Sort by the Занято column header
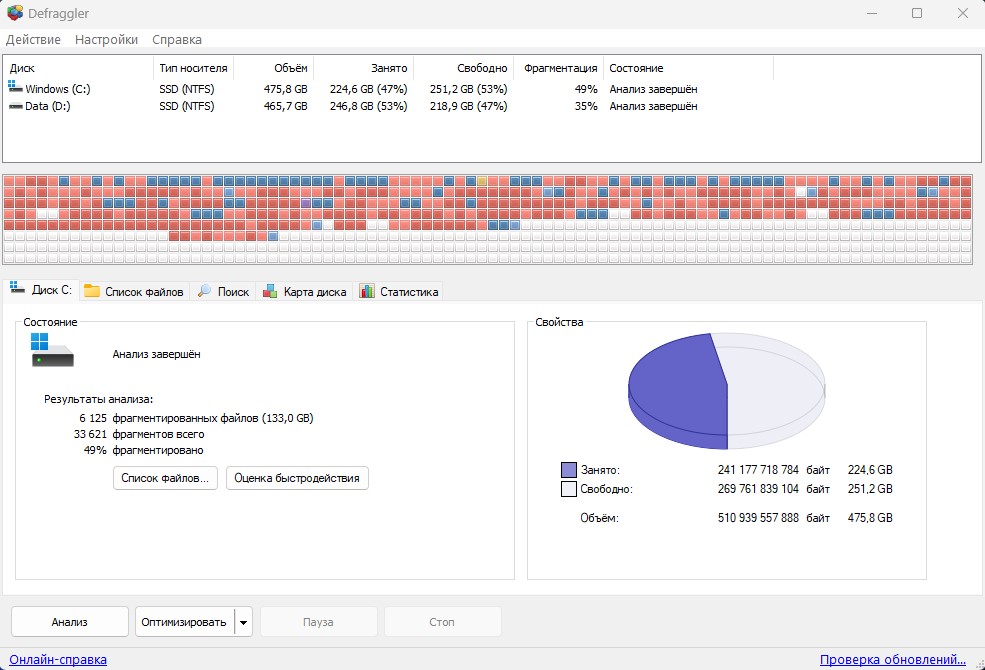985x670 pixels. tap(363, 68)
